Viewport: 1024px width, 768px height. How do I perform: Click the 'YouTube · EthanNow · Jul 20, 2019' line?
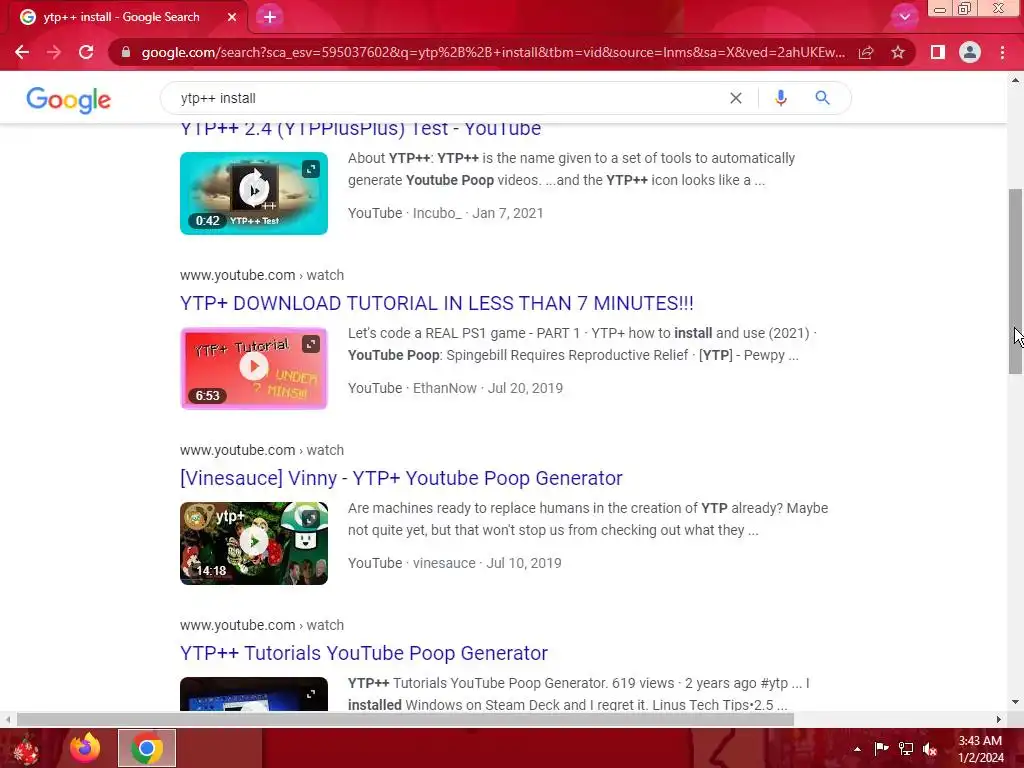455,388
